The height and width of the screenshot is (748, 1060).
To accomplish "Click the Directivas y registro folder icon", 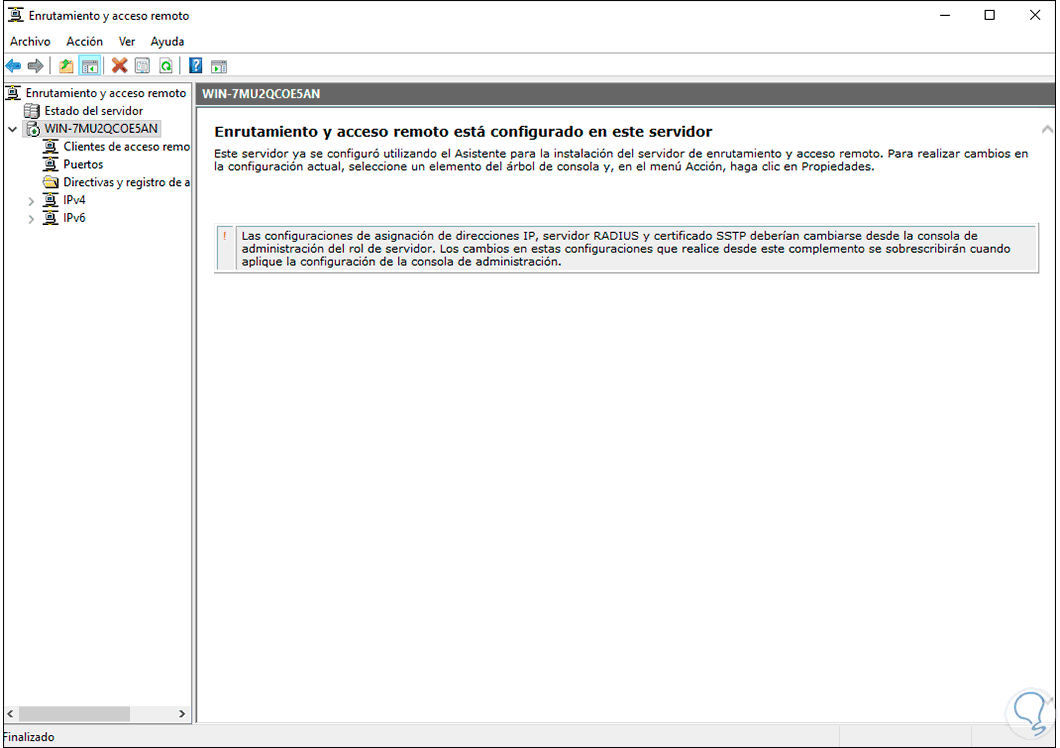I will click(51, 182).
